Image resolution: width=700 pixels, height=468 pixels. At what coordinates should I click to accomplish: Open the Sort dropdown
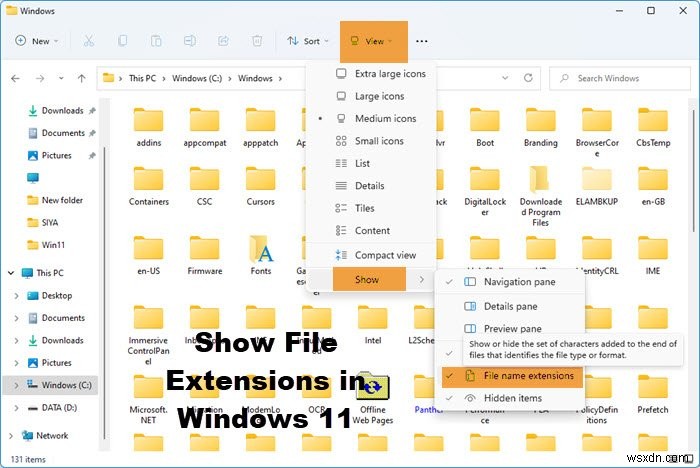pos(308,41)
